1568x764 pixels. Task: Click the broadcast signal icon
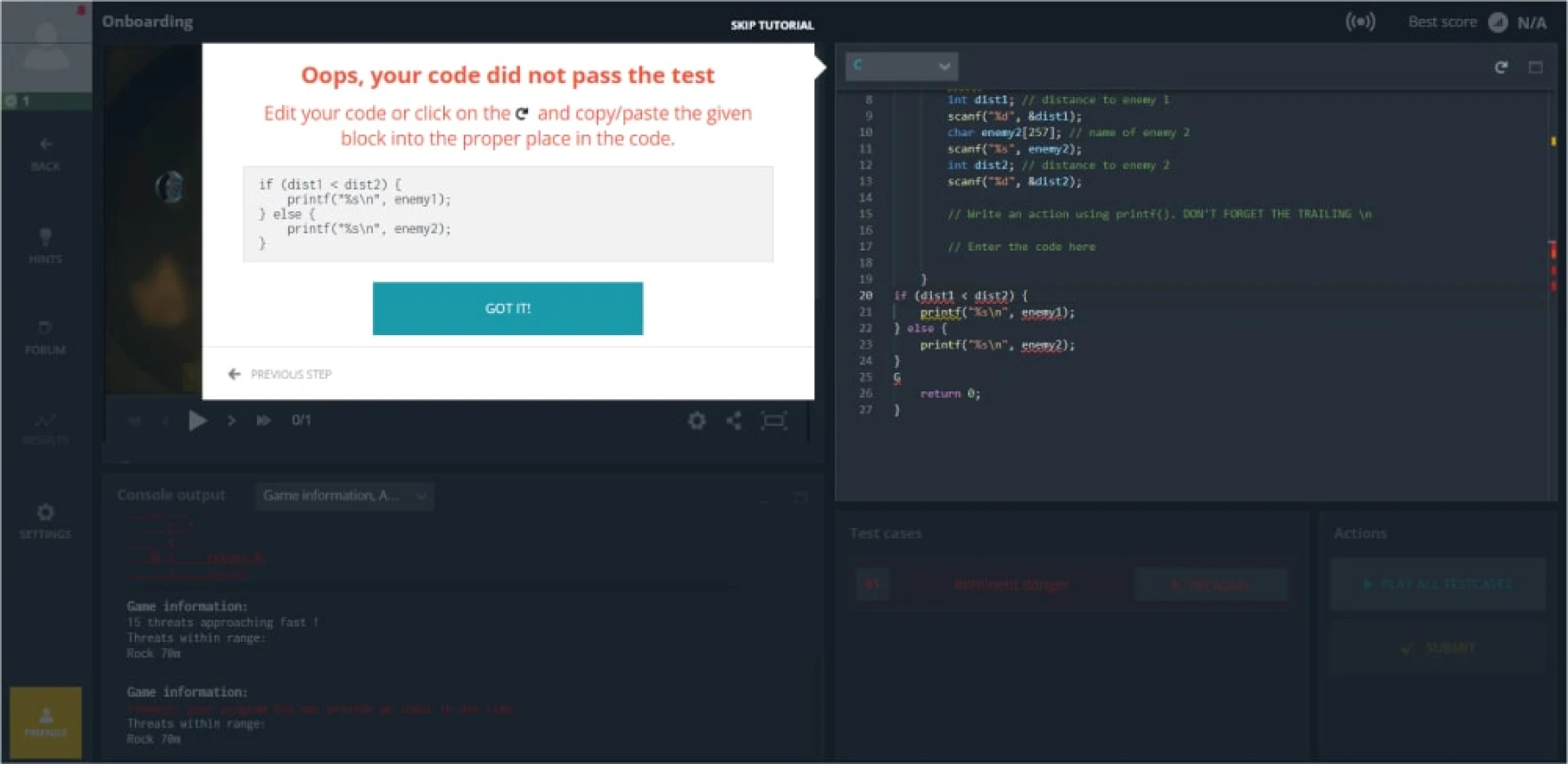1360,22
